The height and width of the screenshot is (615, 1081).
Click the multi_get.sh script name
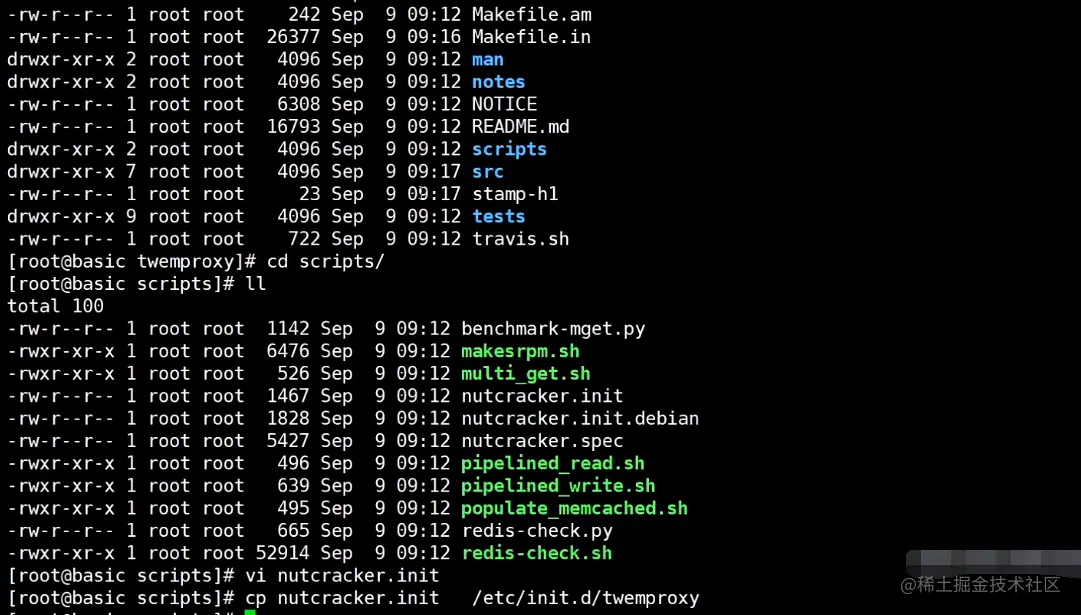525,374
